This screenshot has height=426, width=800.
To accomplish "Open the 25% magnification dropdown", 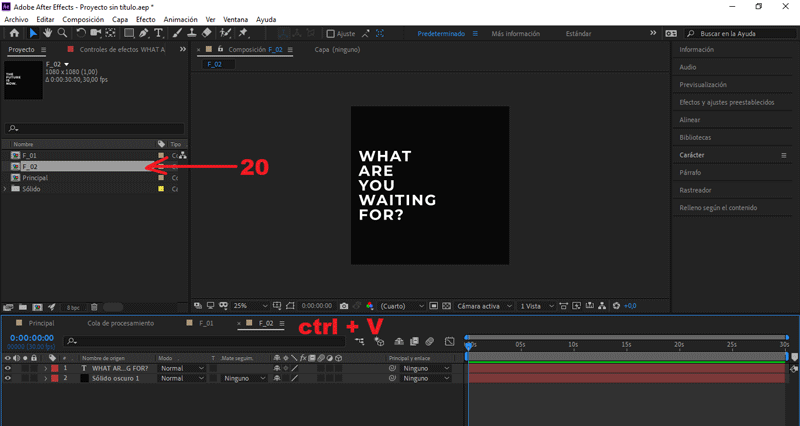I will click(x=250, y=306).
